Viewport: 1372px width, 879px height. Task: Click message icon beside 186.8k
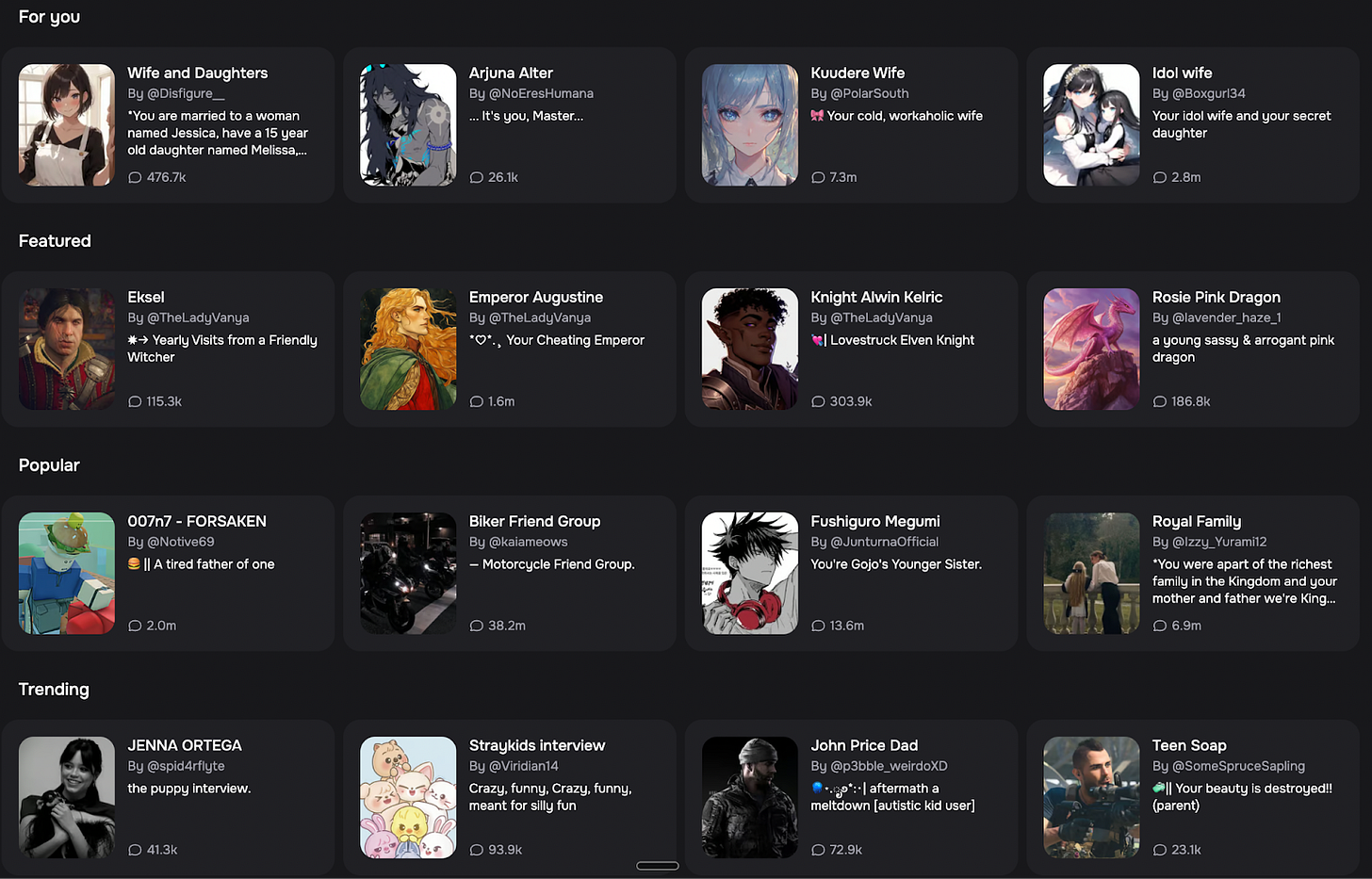pyautogui.click(x=1160, y=401)
